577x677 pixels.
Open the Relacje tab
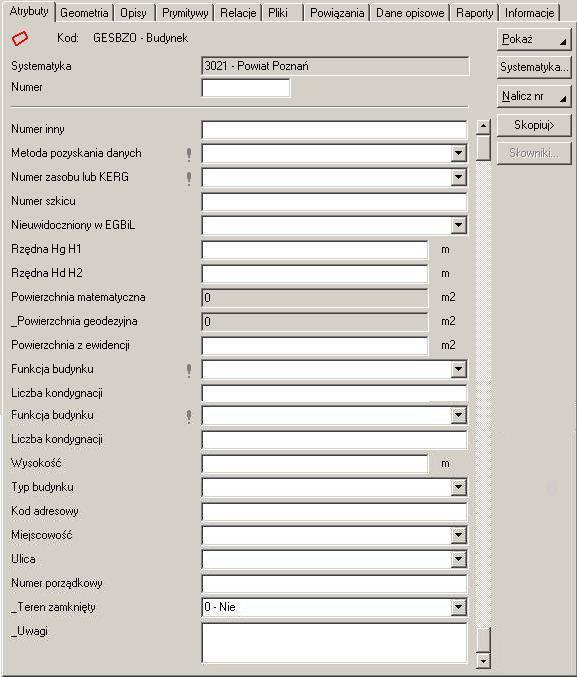click(238, 13)
